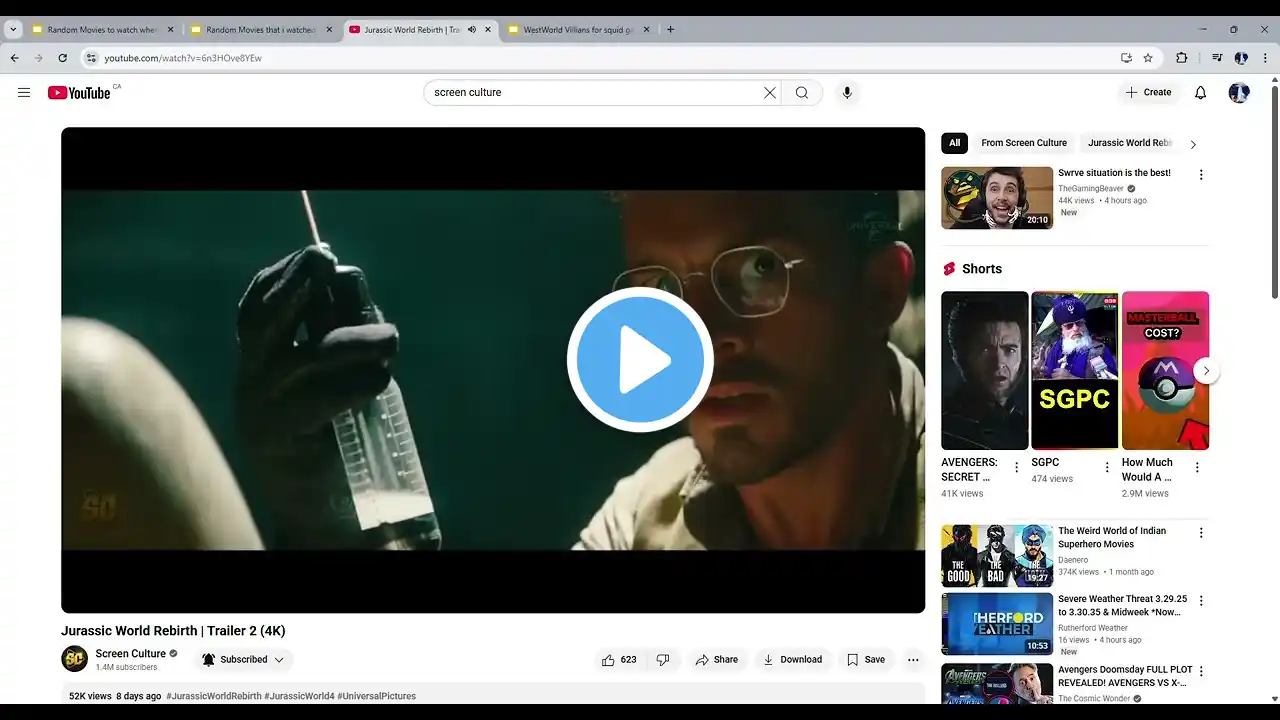Like the video (623 thumbs up)
This screenshot has height=720, width=1280.
click(x=619, y=659)
